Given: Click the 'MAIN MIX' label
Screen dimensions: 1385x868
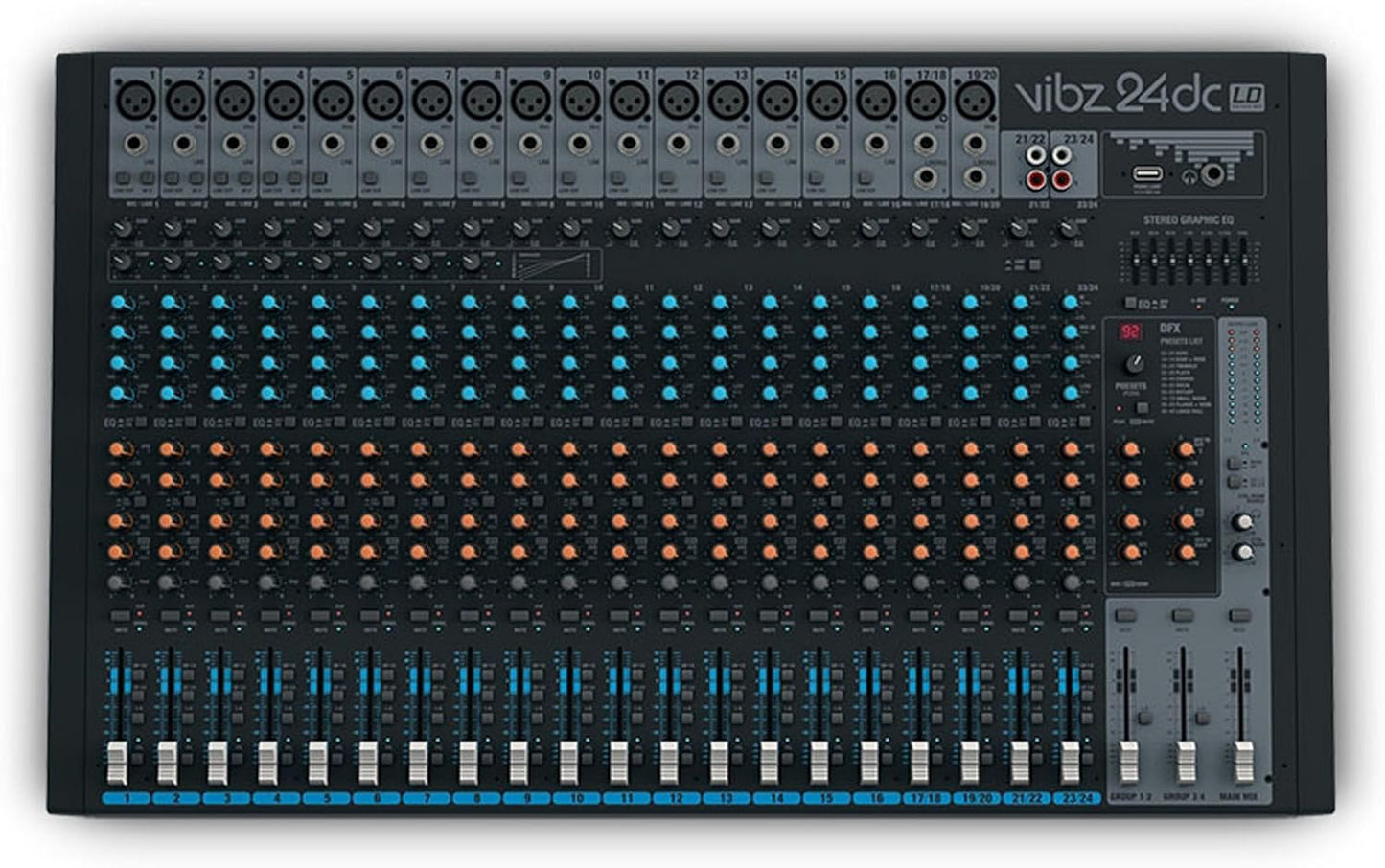Looking at the screenshot, I should pyautogui.click(x=1239, y=797).
